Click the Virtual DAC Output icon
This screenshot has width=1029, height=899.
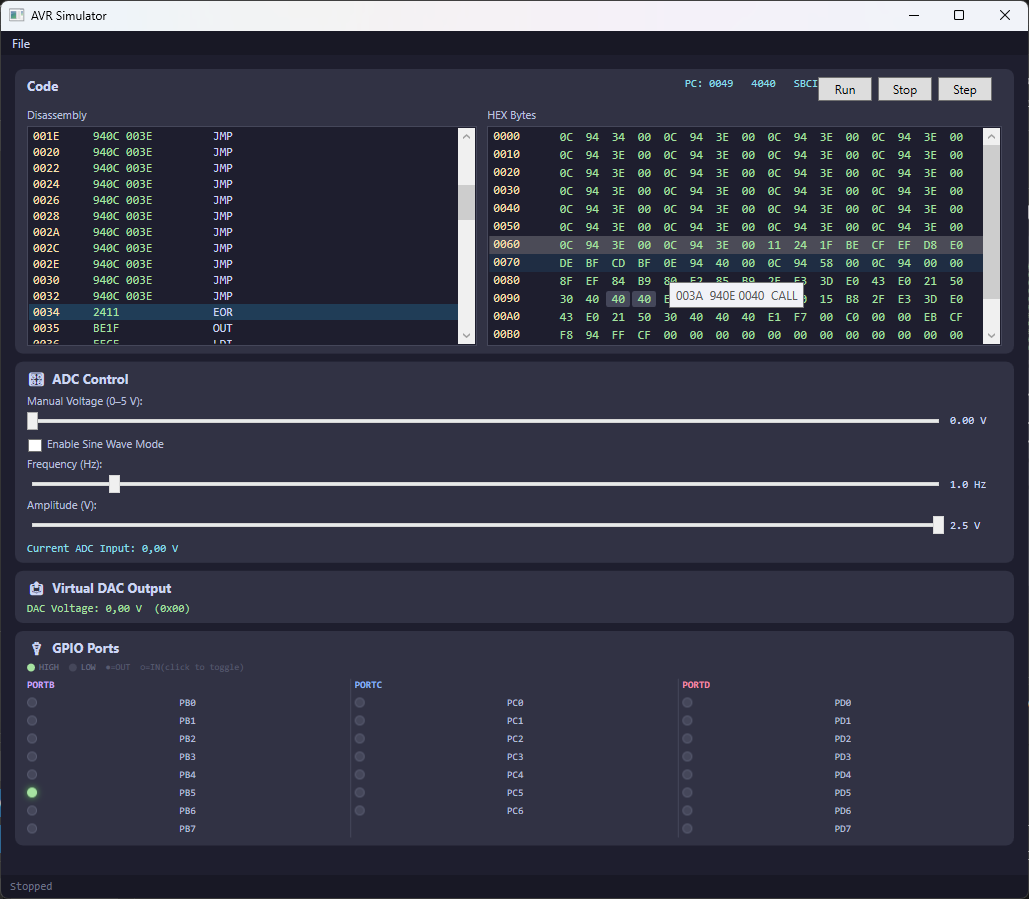(36, 589)
